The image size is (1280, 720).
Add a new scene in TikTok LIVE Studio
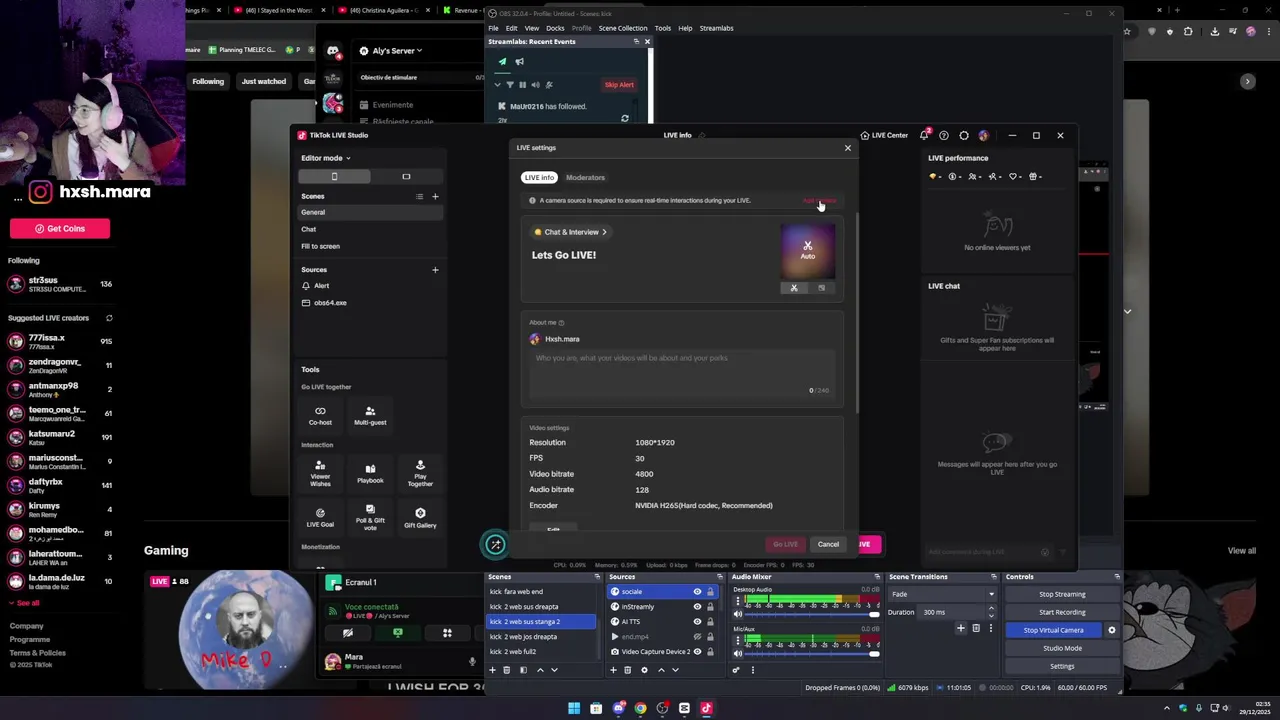(x=435, y=196)
